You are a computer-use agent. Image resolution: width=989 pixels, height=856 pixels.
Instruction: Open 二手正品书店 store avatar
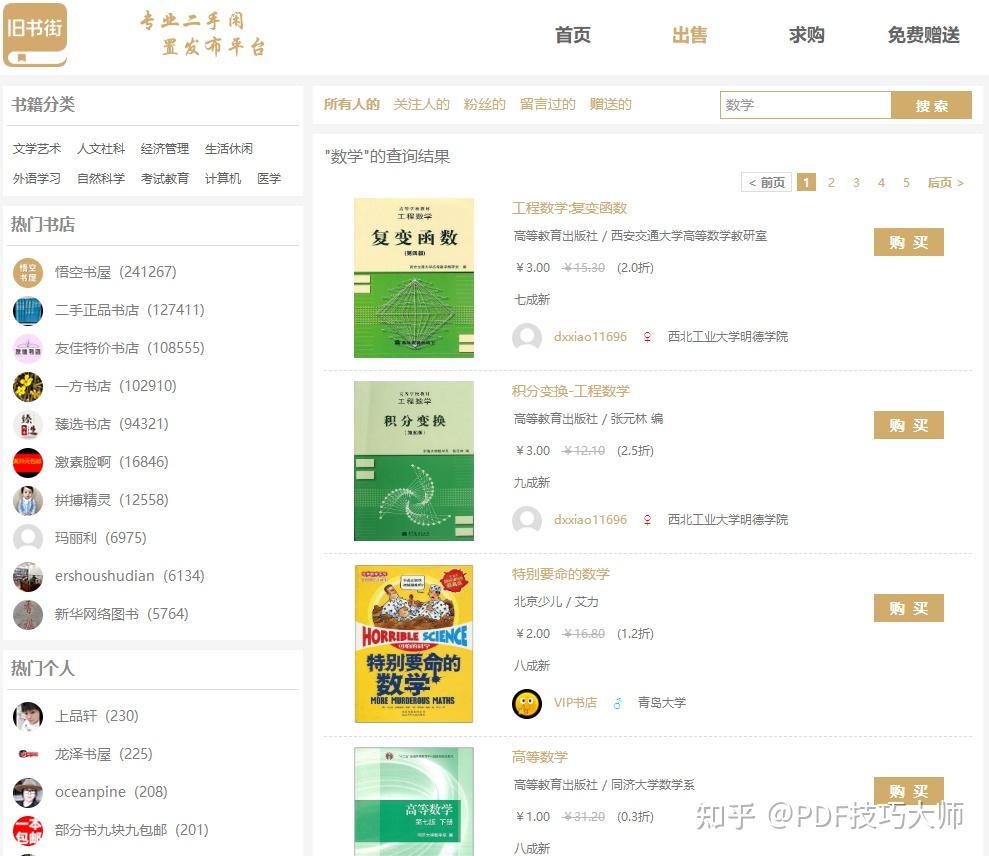[28, 310]
